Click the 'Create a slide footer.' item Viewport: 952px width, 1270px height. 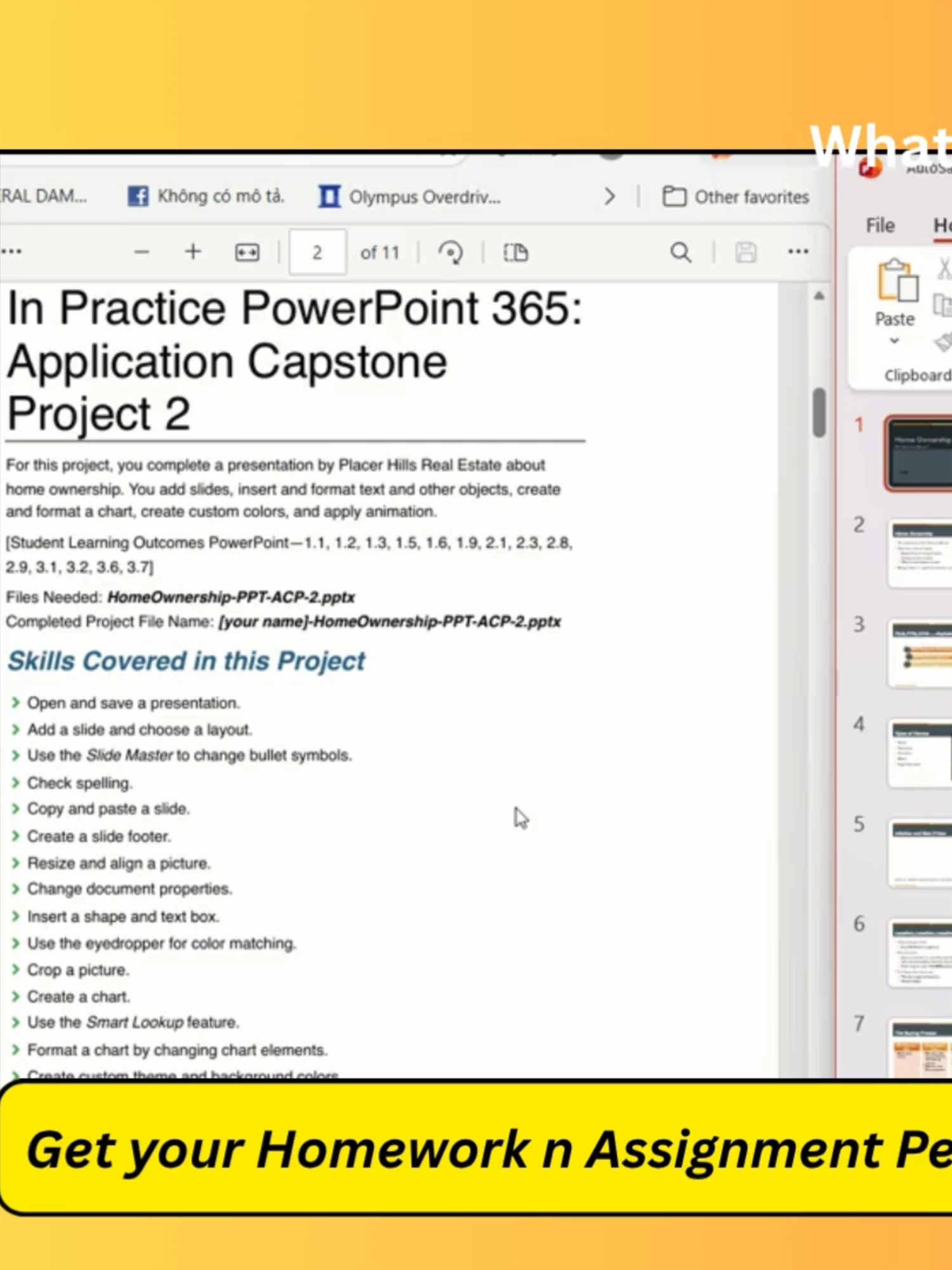(x=99, y=836)
